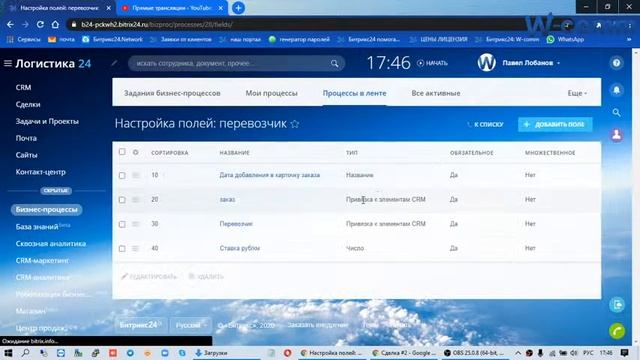Viewport: 640px width, 360px height.
Task: Show hidden system tray icons
Action: (518, 353)
